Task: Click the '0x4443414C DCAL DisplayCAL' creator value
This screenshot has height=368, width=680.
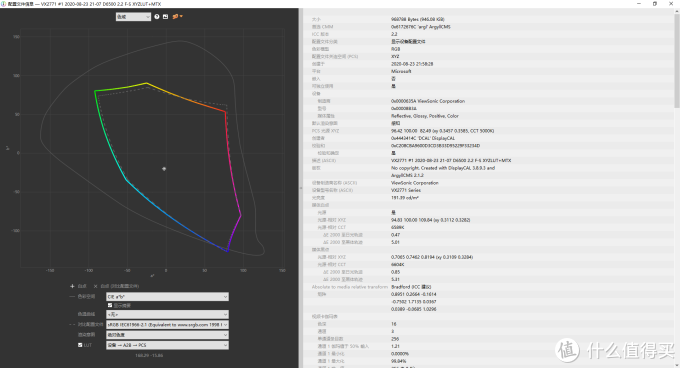Action: [x=423, y=138]
